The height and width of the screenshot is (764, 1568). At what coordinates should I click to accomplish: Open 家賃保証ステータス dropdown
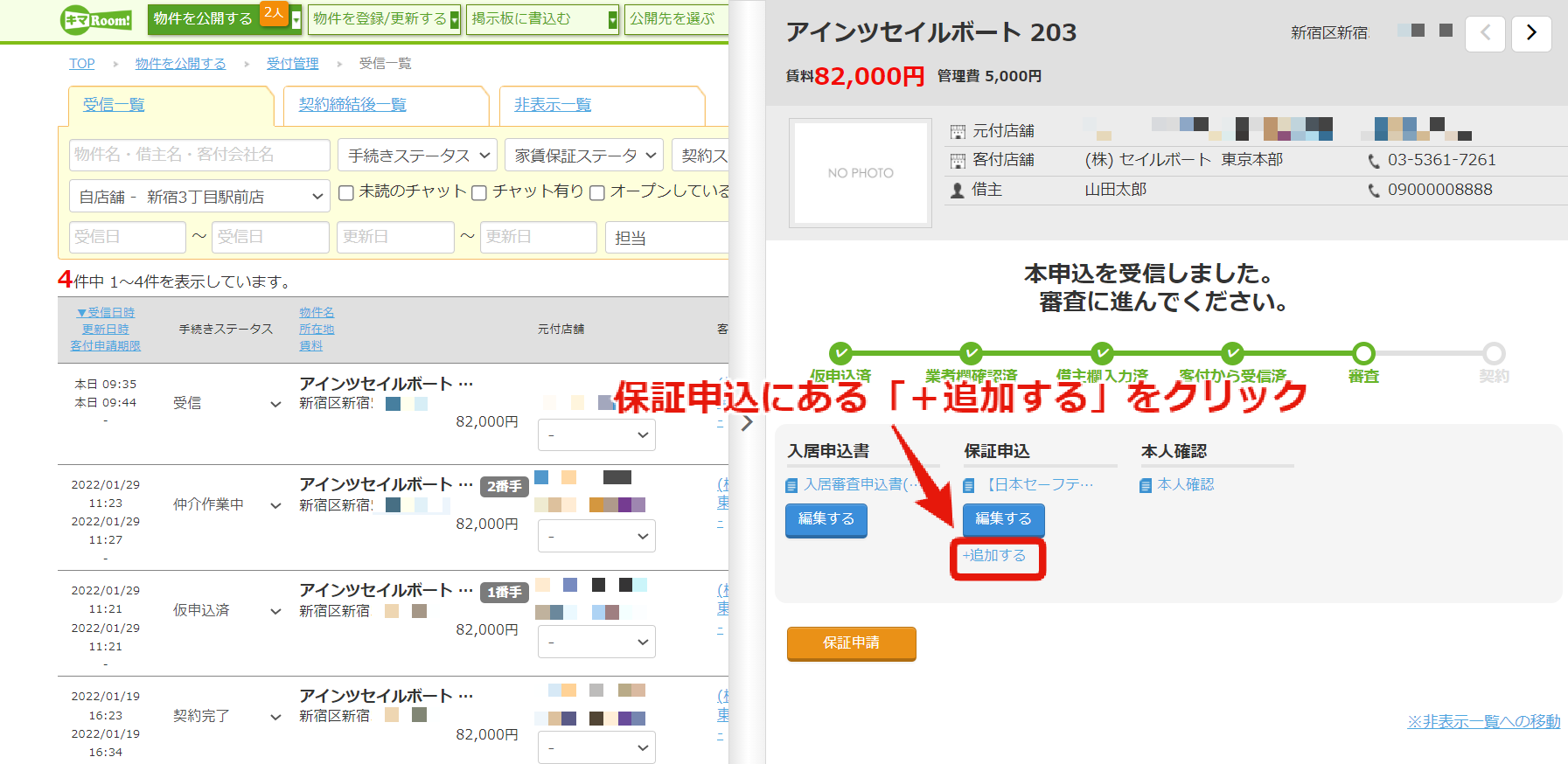[584, 156]
